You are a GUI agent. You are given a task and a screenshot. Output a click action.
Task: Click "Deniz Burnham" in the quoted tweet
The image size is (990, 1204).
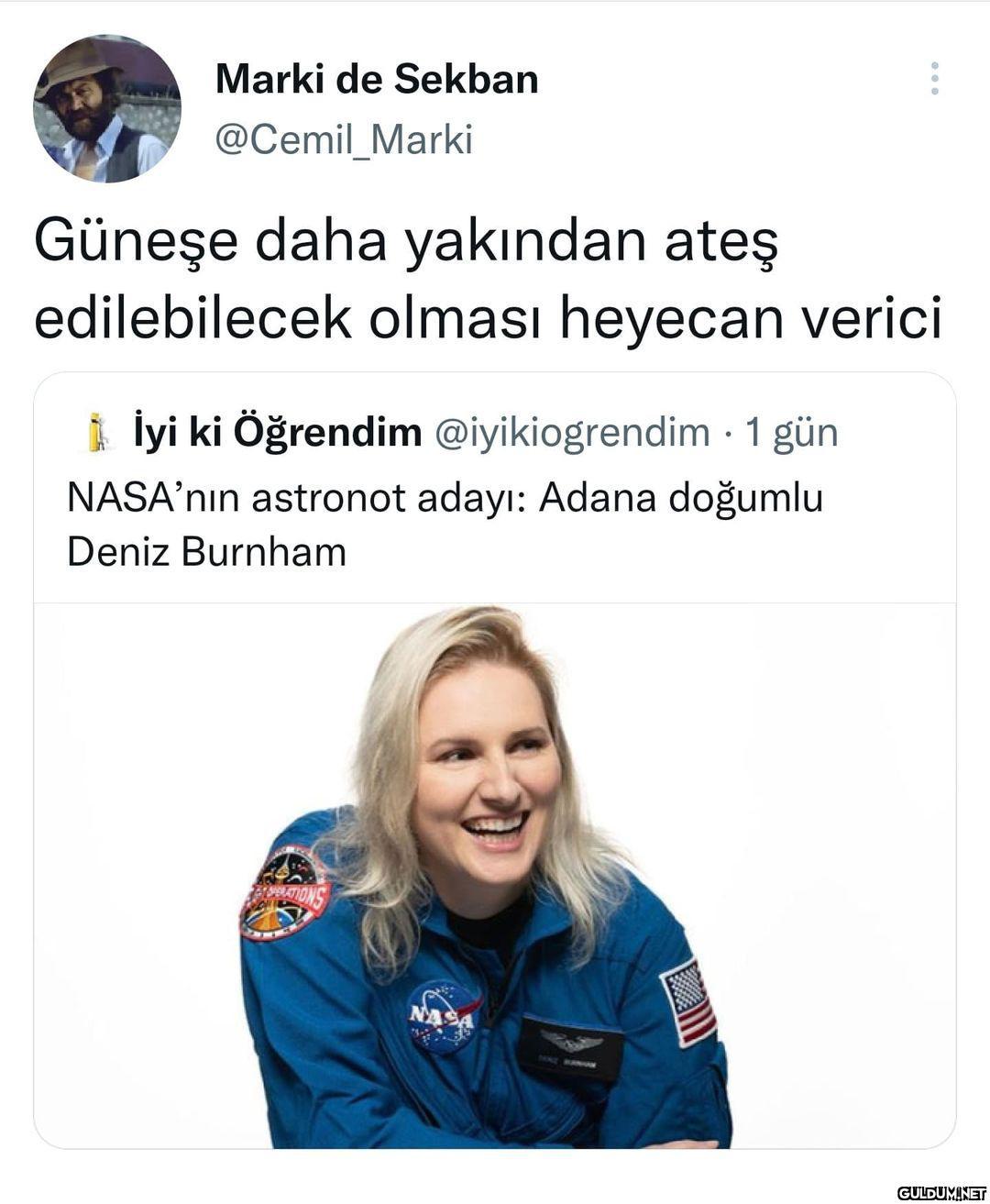207,552
